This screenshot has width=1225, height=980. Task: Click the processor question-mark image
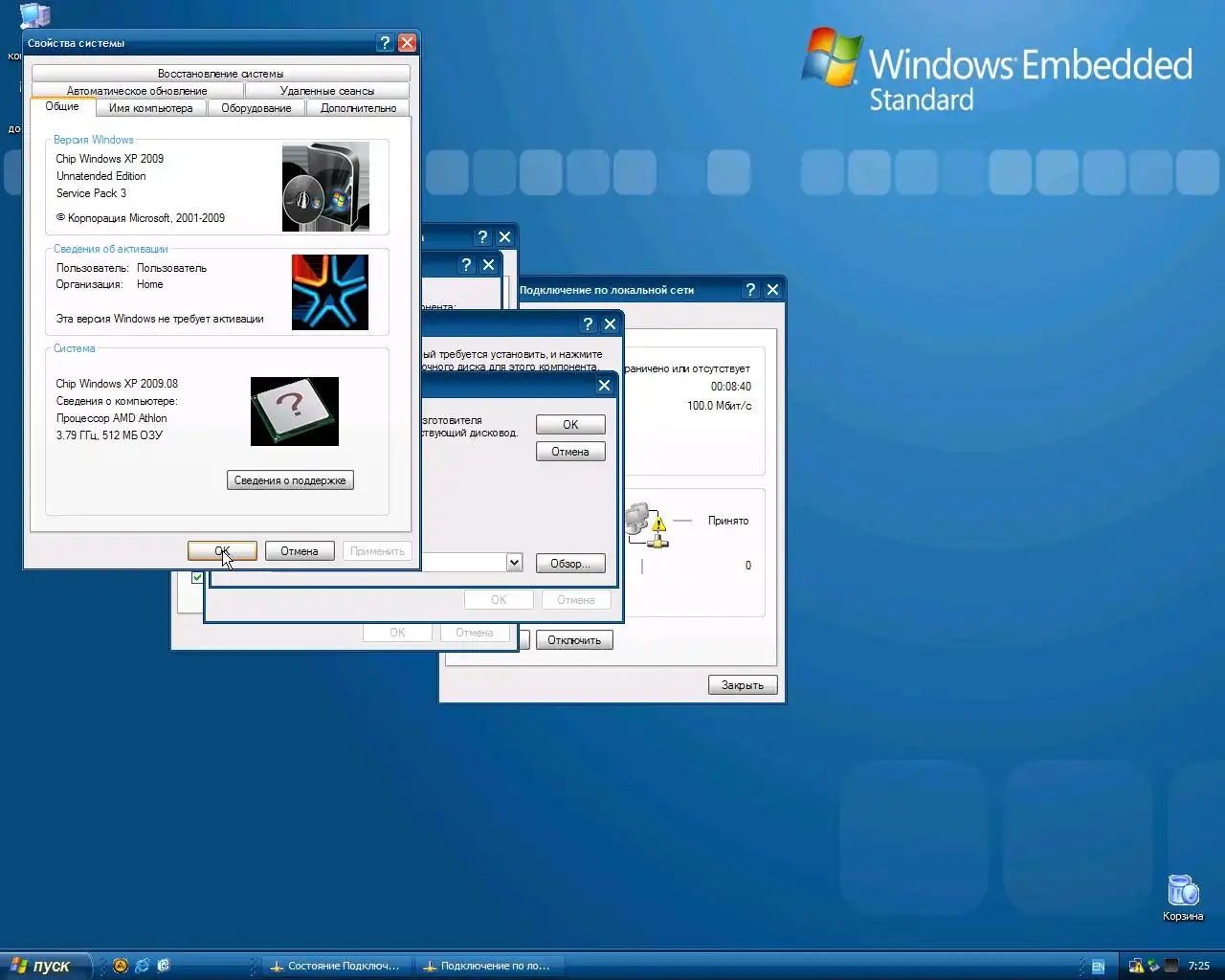point(295,411)
